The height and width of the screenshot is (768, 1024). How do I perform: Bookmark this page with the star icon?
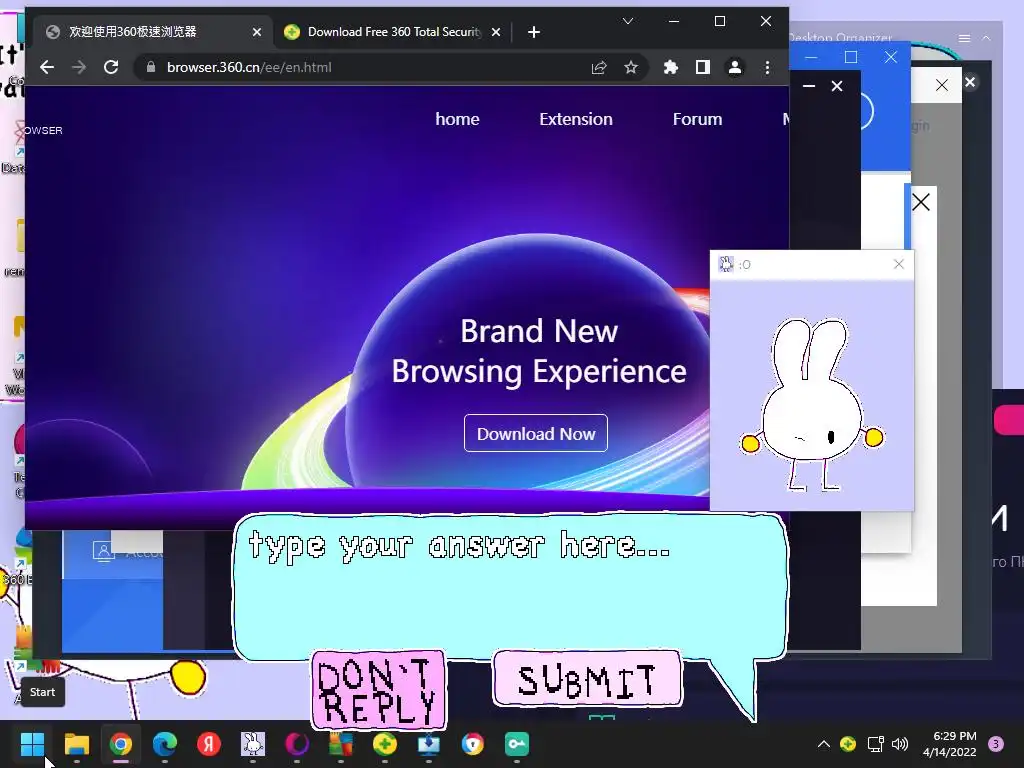click(x=630, y=67)
